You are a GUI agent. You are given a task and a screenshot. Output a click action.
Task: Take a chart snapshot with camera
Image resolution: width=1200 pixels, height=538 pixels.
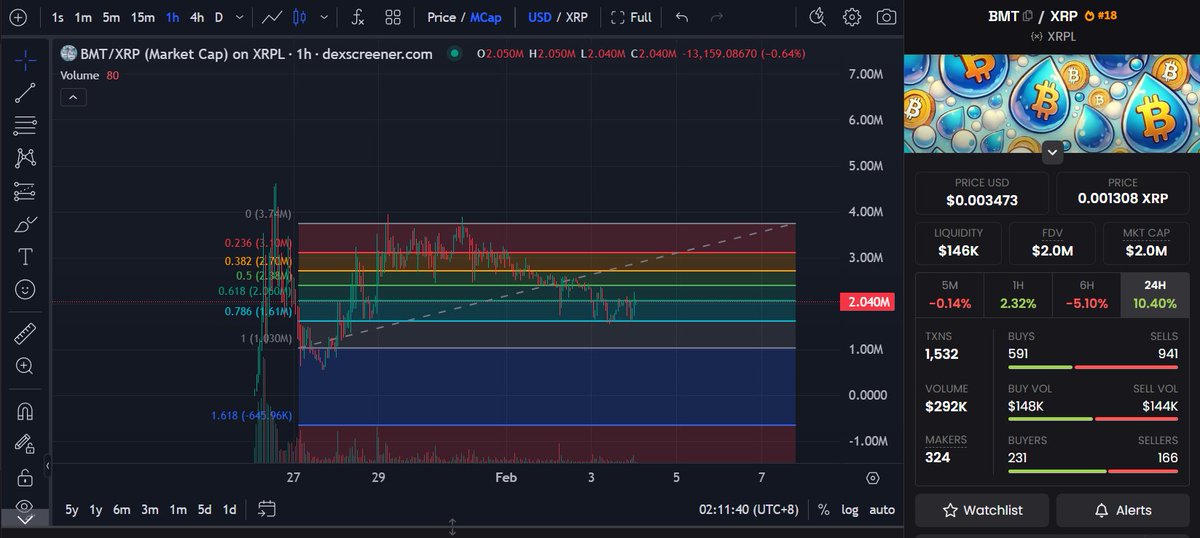coord(886,17)
